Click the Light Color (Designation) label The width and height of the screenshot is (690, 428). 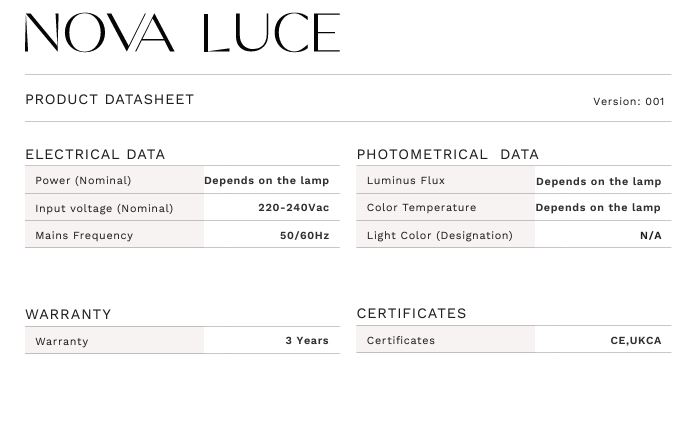point(440,235)
